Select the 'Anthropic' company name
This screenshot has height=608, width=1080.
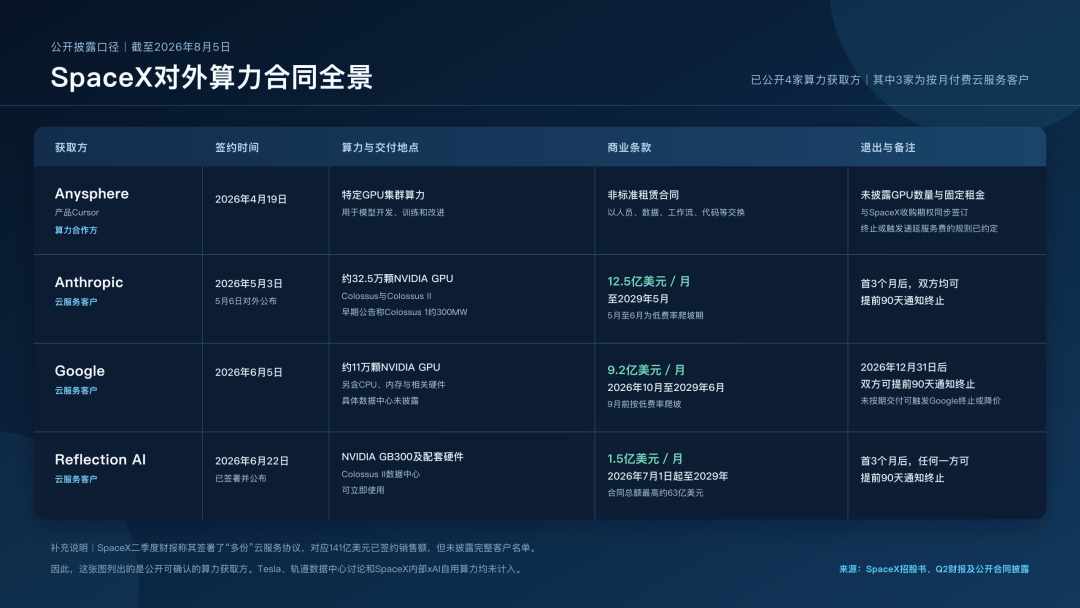pos(89,282)
